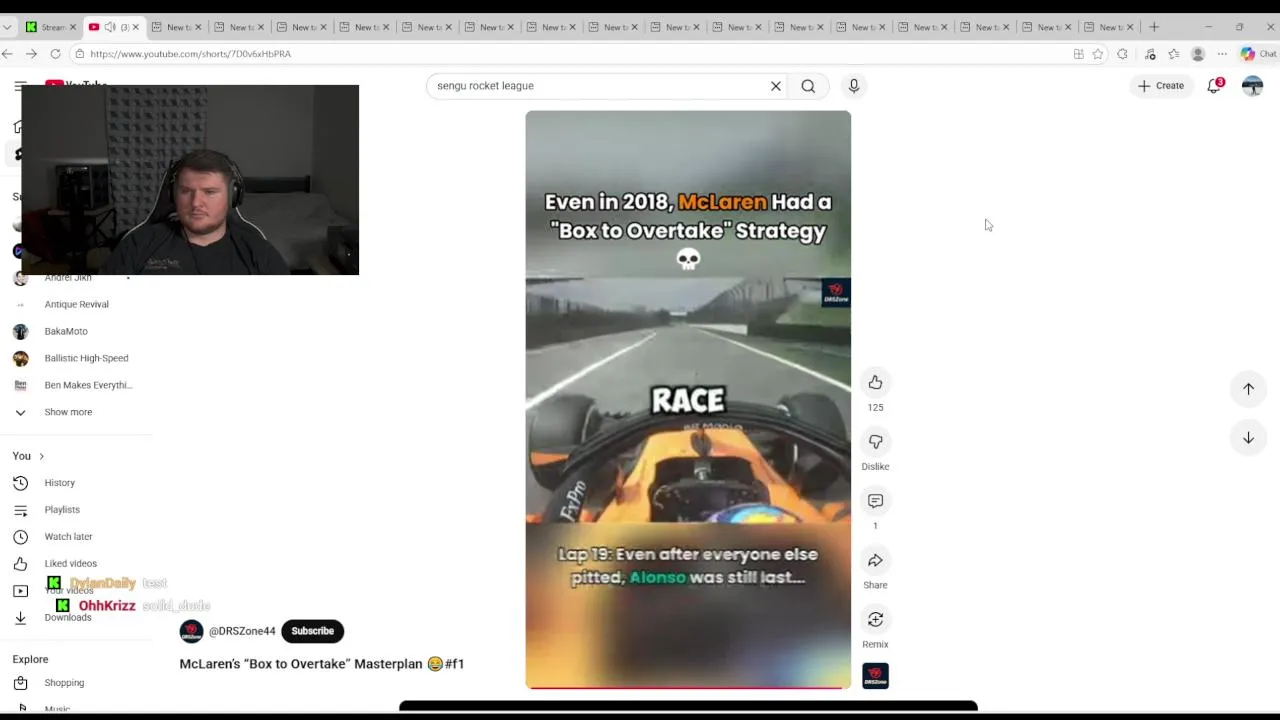Open Antique Revival subscription
The image size is (1280, 720).
[76, 304]
